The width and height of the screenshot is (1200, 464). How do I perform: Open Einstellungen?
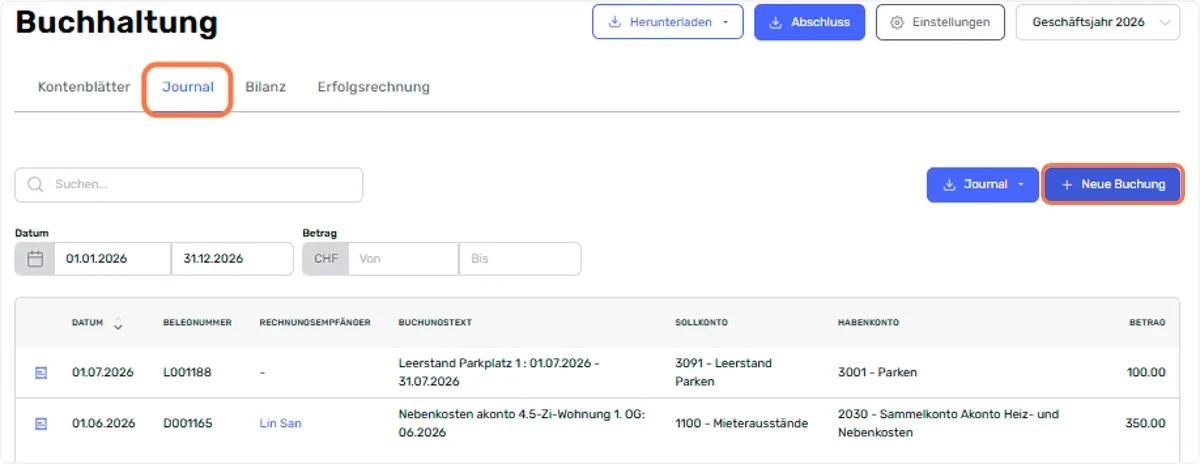[940, 22]
